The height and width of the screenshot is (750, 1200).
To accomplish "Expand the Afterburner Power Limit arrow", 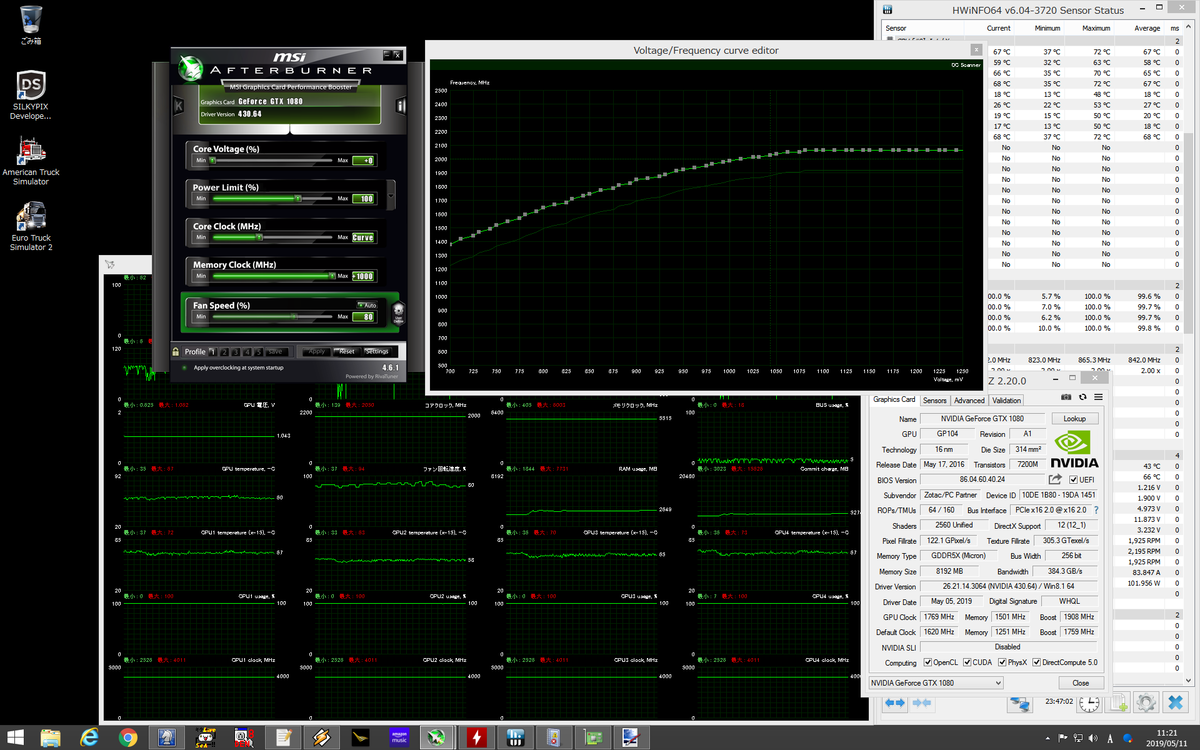I will tap(390, 193).
